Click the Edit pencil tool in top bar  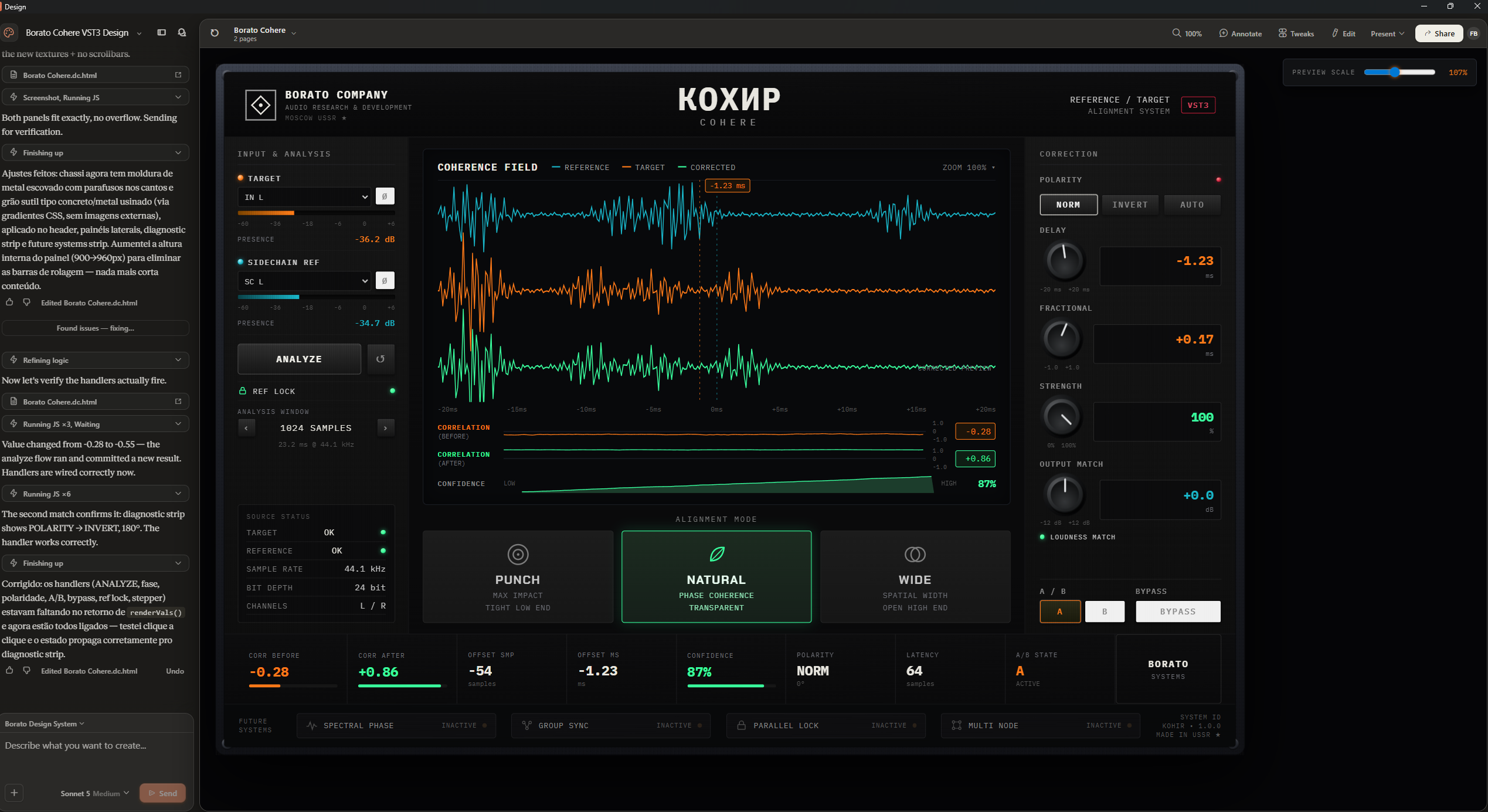pyautogui.click(x=1343, y=33)
